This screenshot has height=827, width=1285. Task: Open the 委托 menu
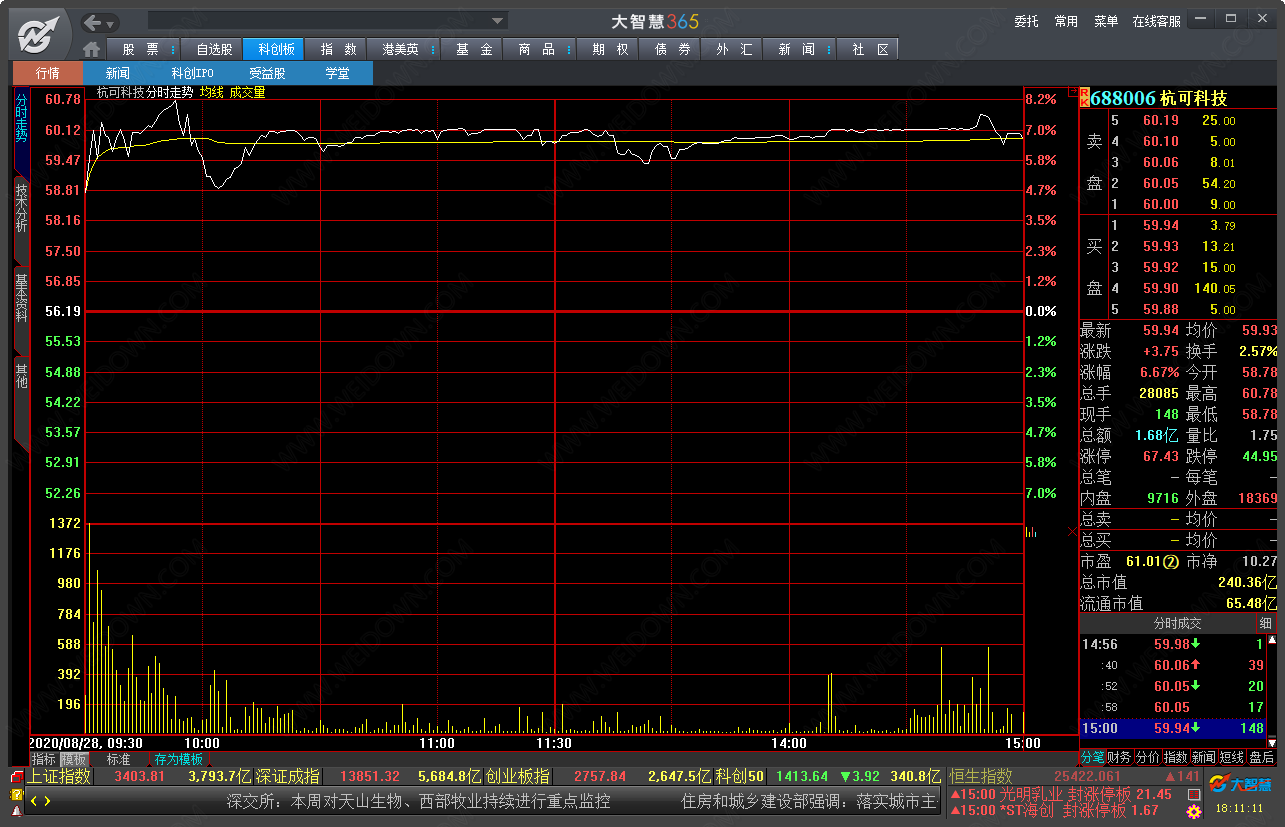pyautogui.click(x=1026, y=21)
